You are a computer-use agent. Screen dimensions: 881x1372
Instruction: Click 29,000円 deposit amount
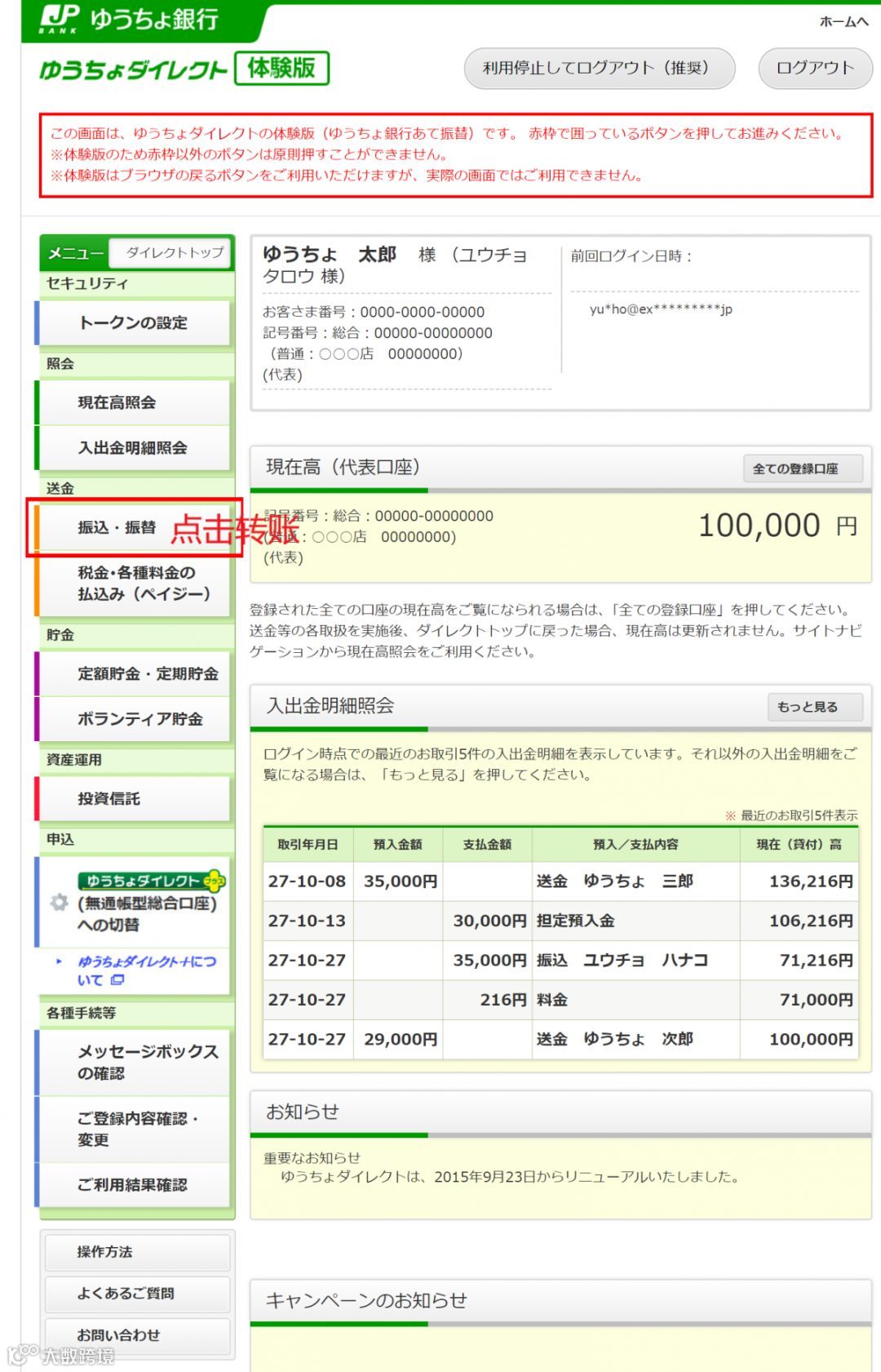point(401,1039)
